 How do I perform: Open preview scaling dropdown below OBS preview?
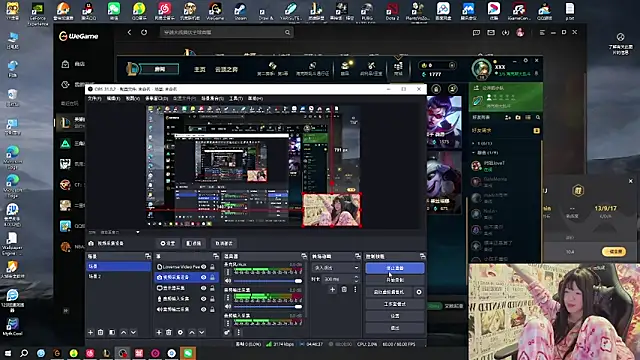pyautogui.click(x=138, y=232)
